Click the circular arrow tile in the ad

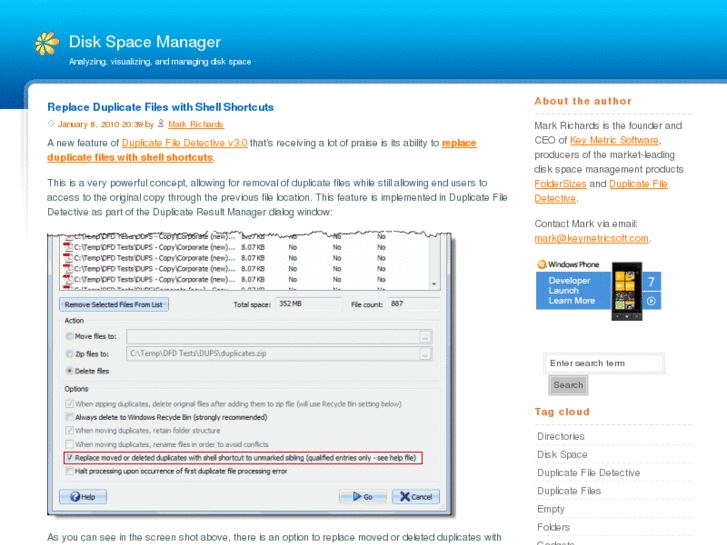pos(651,301)
